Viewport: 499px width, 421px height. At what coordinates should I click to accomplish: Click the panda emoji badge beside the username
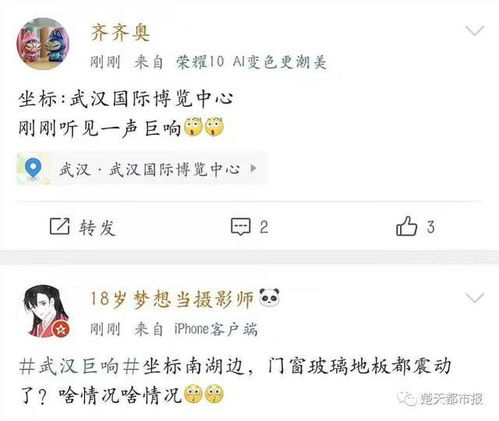click(x=269, y=297)
